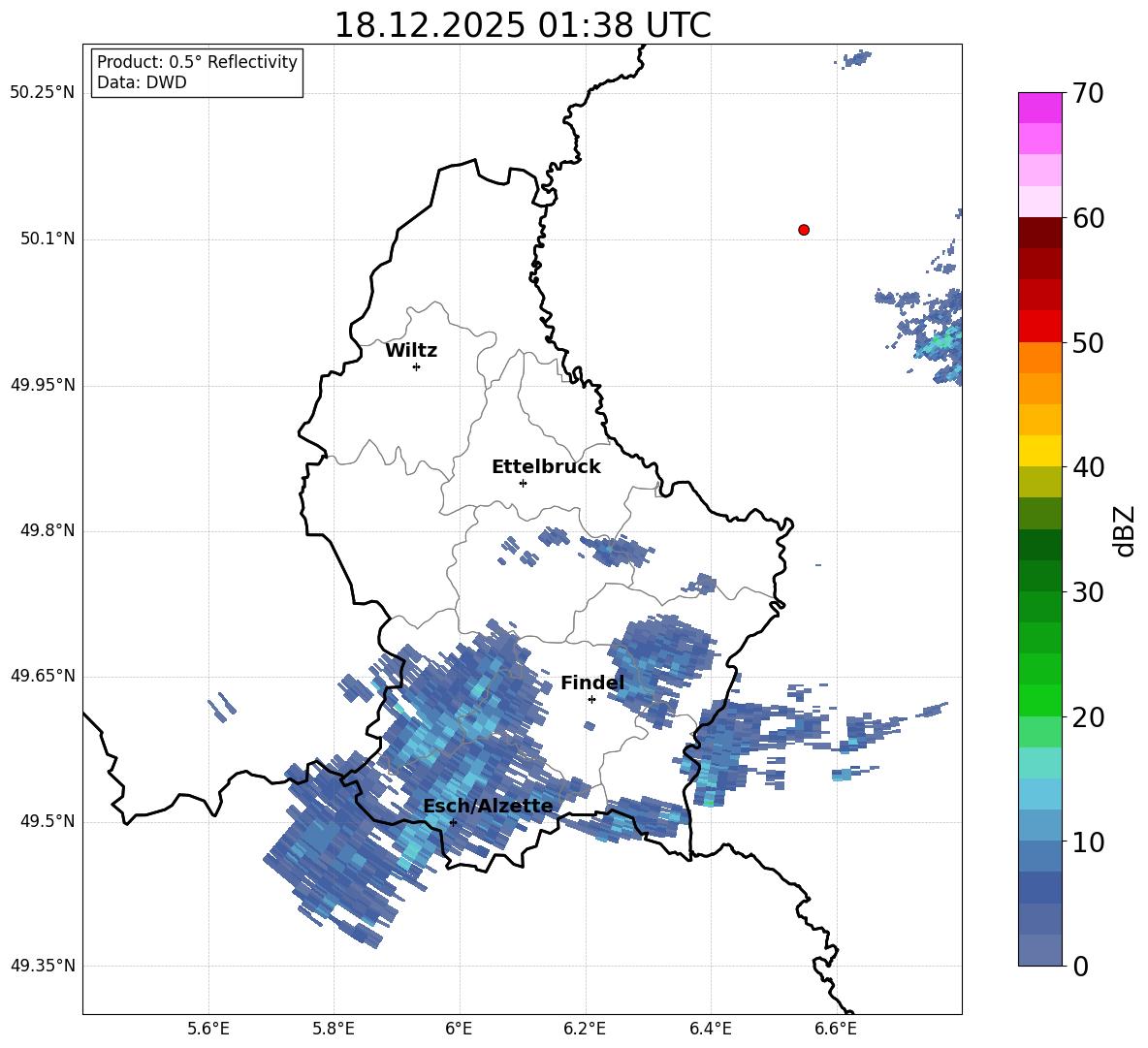Screen dimensions: 1148x1048
Task: Click the 6.2°E longitude label
Action: 585,1030
